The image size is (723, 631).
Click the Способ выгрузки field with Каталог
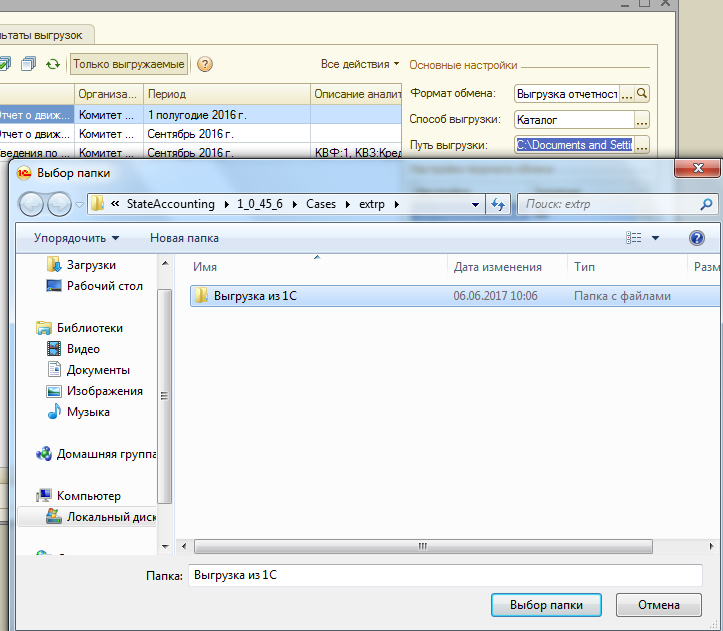click(x=575, y=120)
